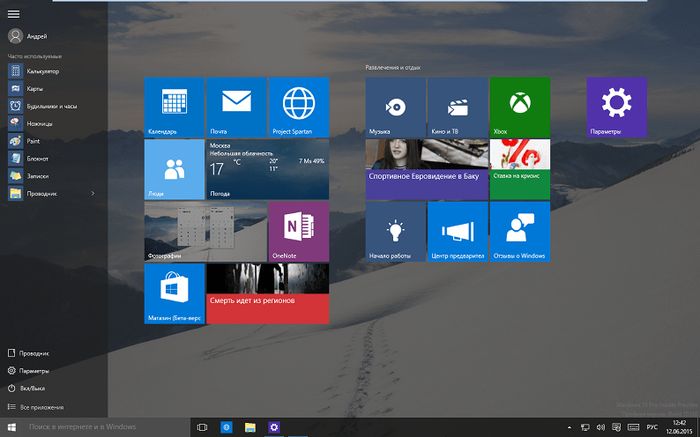
Task: Open the Вкл/Выкл power menu
Action: pyautogui.click(x=26, y=388)
